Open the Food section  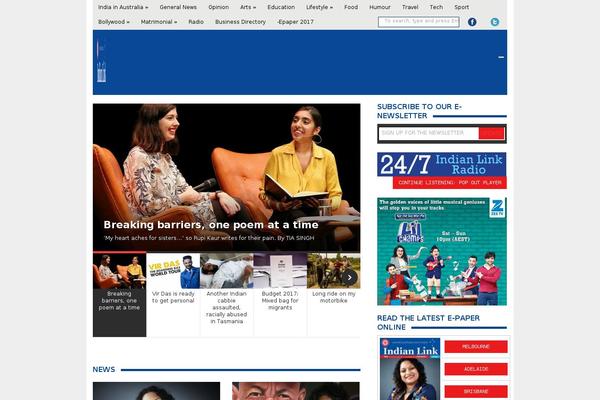[351, 7]
